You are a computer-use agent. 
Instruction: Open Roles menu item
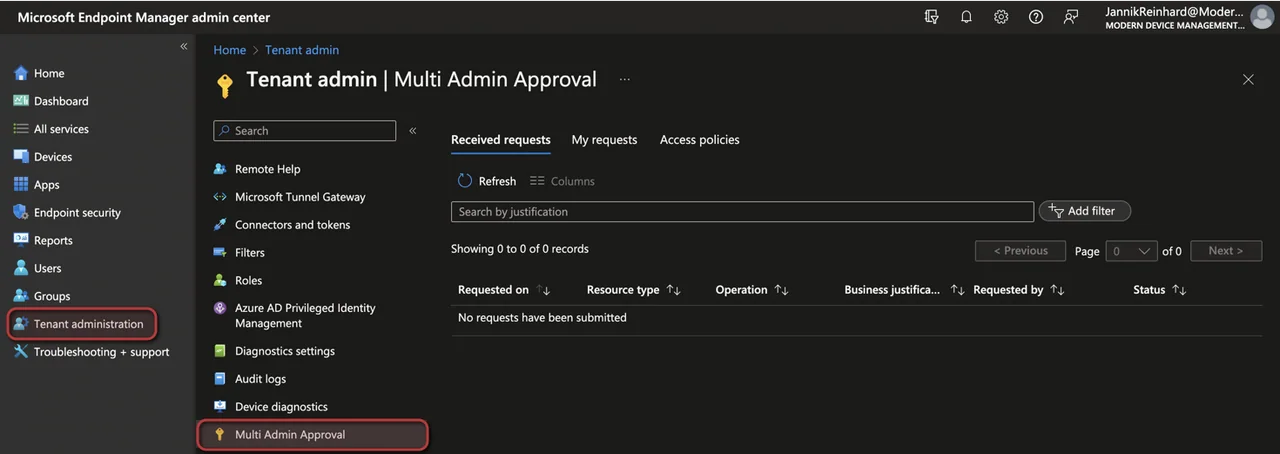click(x=248, y=281)
